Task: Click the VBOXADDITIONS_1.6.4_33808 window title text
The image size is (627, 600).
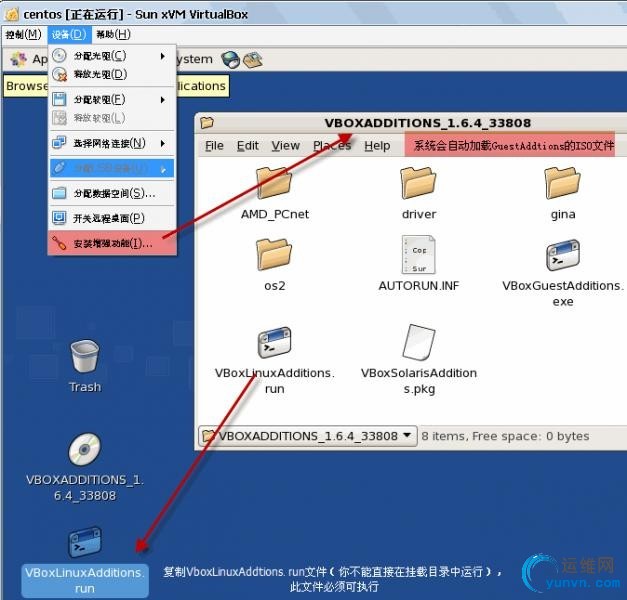Action: coord(427,123)
